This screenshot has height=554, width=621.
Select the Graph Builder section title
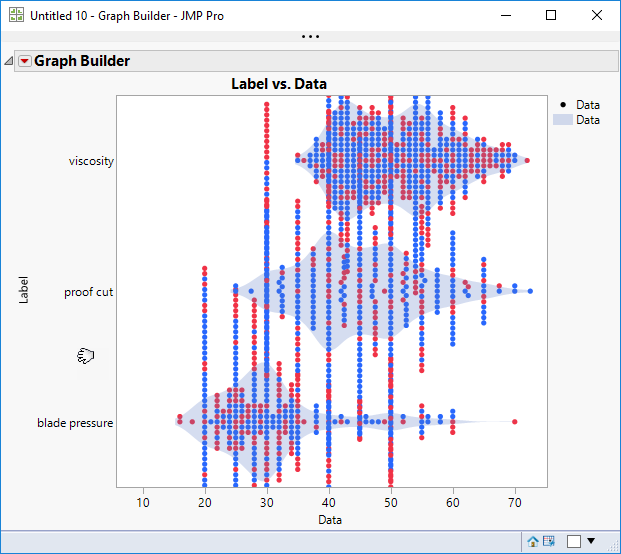[x=82, y=61]
